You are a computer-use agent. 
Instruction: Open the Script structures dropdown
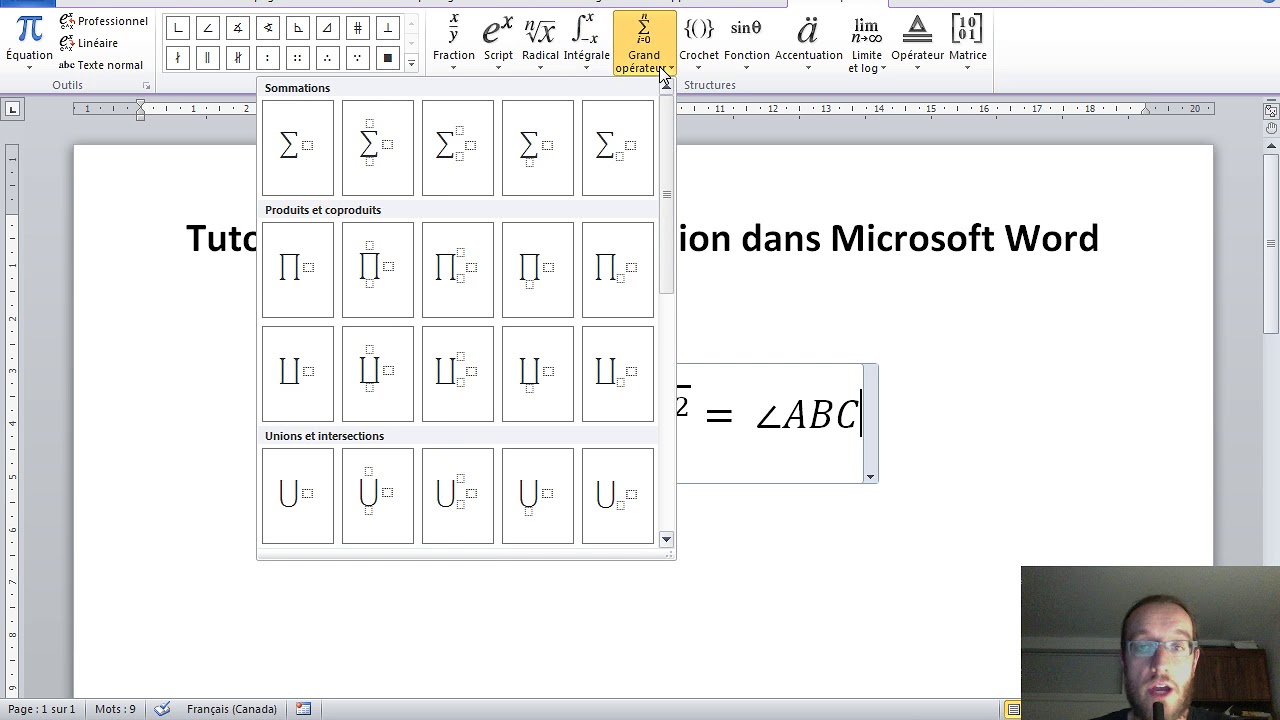point(498,44)
